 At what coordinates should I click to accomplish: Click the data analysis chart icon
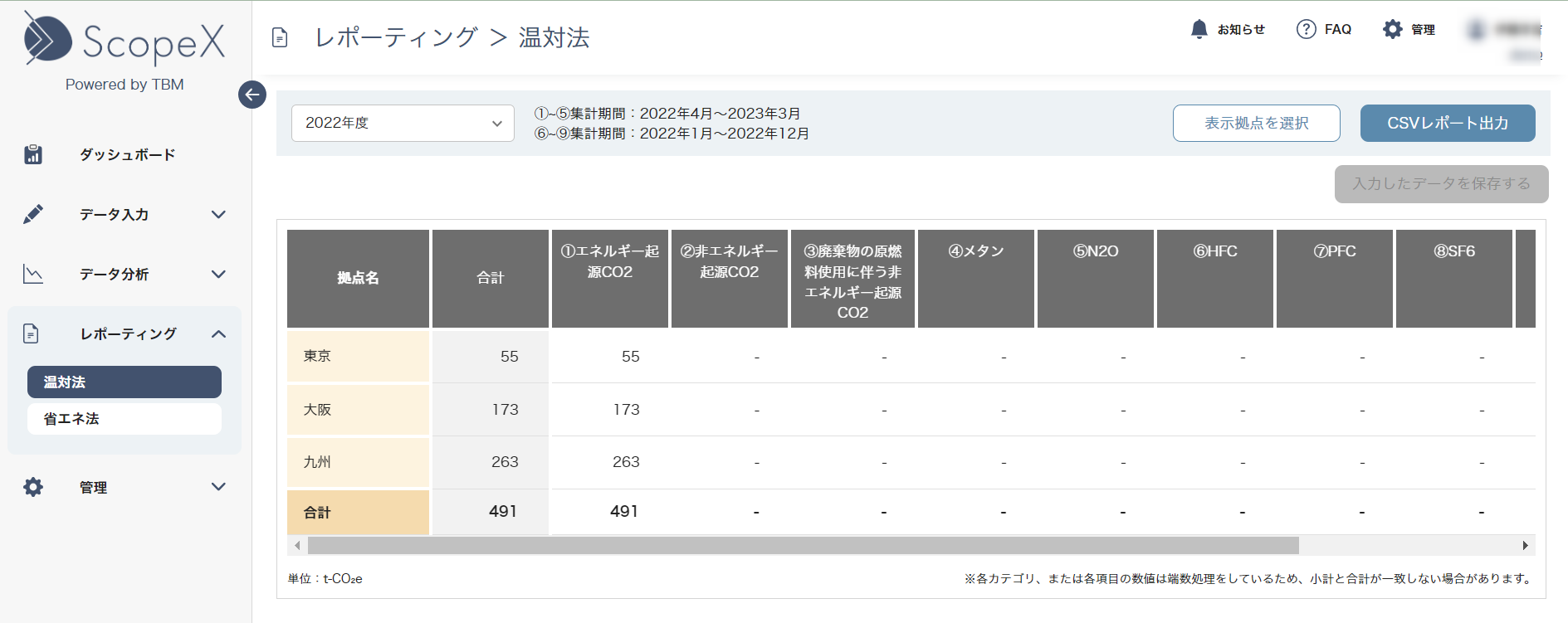[33, 274]
